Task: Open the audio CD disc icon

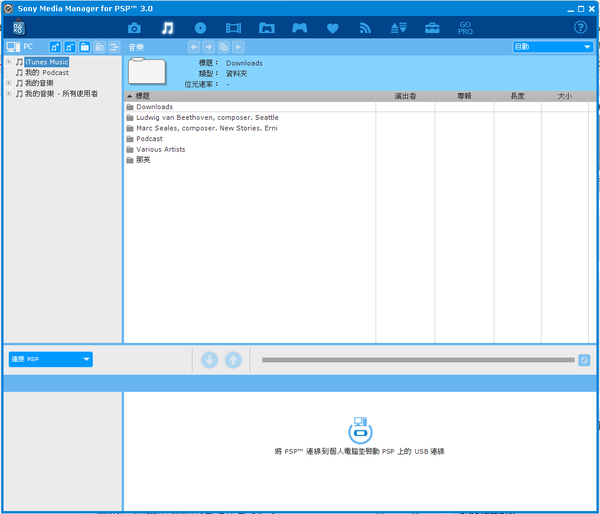Action: [200, 28]
